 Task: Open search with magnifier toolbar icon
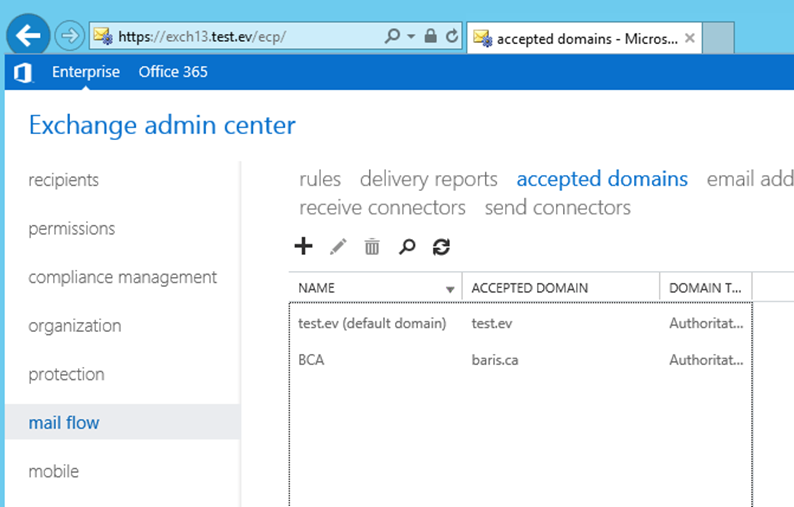coord(407,247)
